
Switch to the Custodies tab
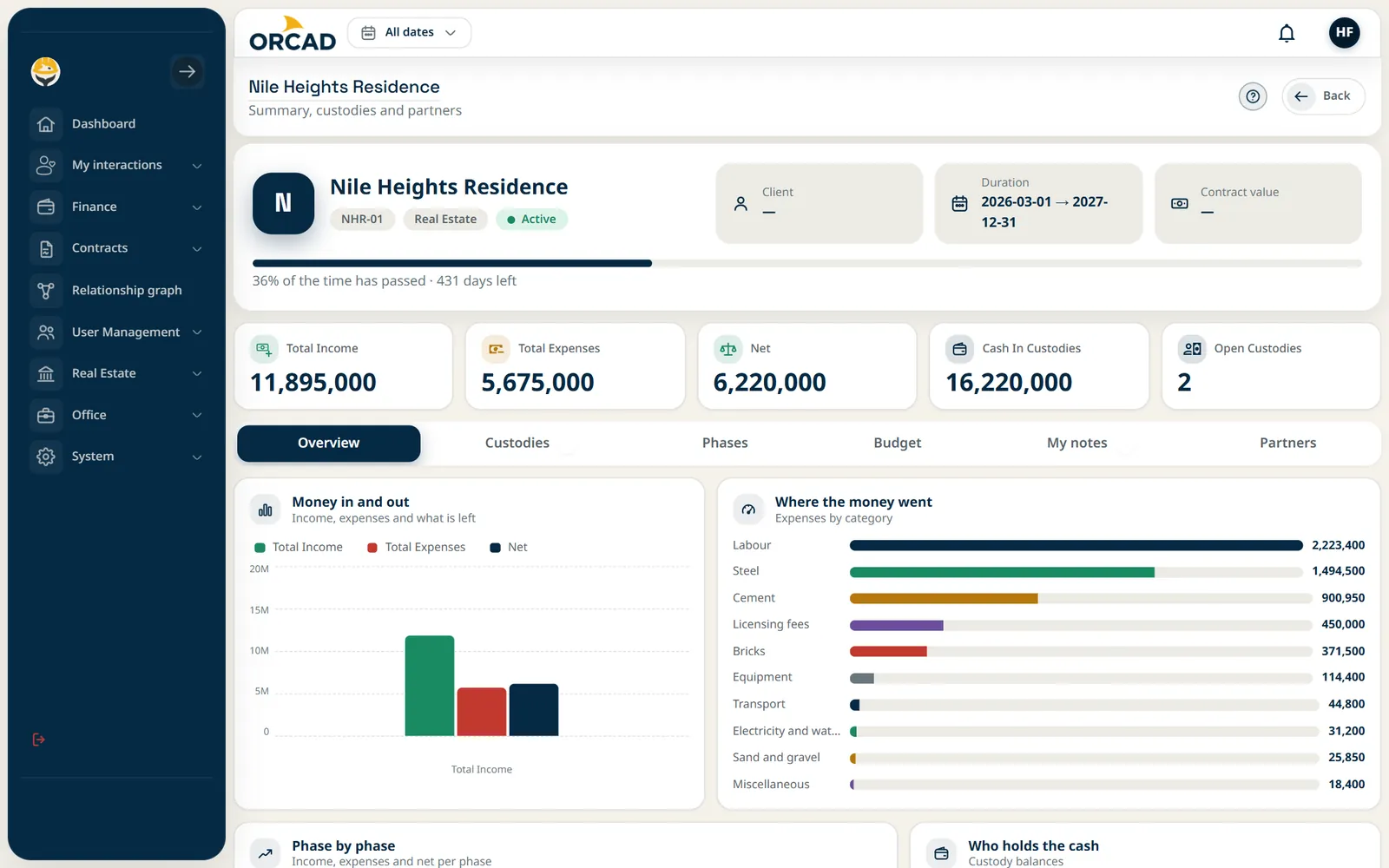(517, 444)
